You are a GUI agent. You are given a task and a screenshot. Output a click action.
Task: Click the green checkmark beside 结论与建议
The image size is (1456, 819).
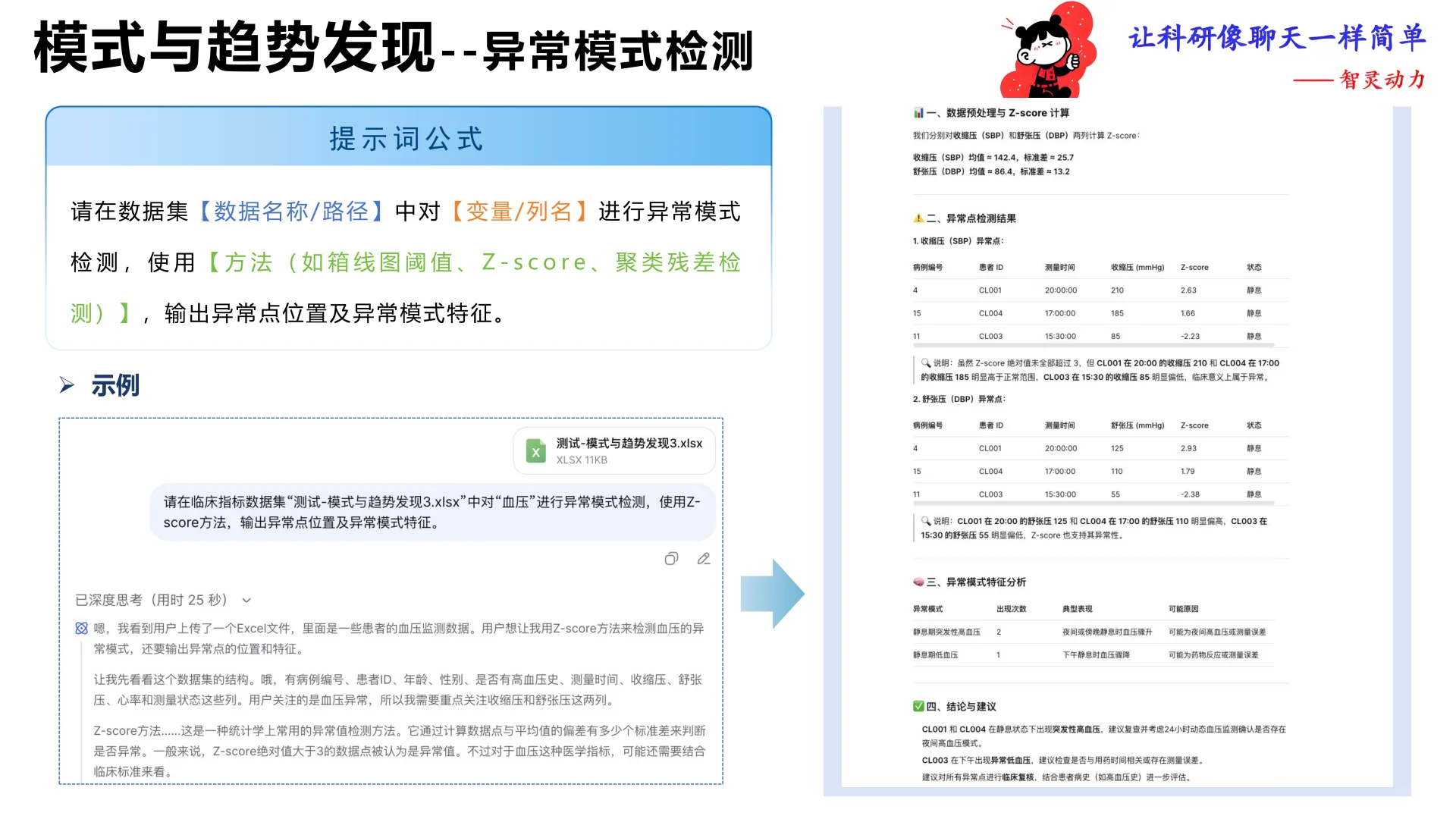click(918, 707)
